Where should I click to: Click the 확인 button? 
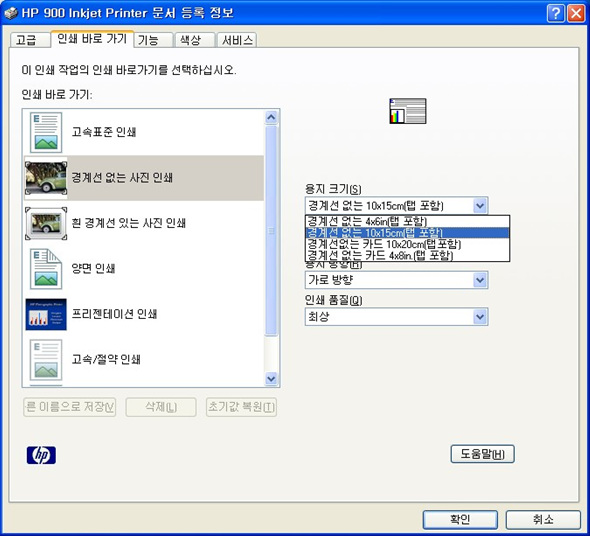(460, 520)
